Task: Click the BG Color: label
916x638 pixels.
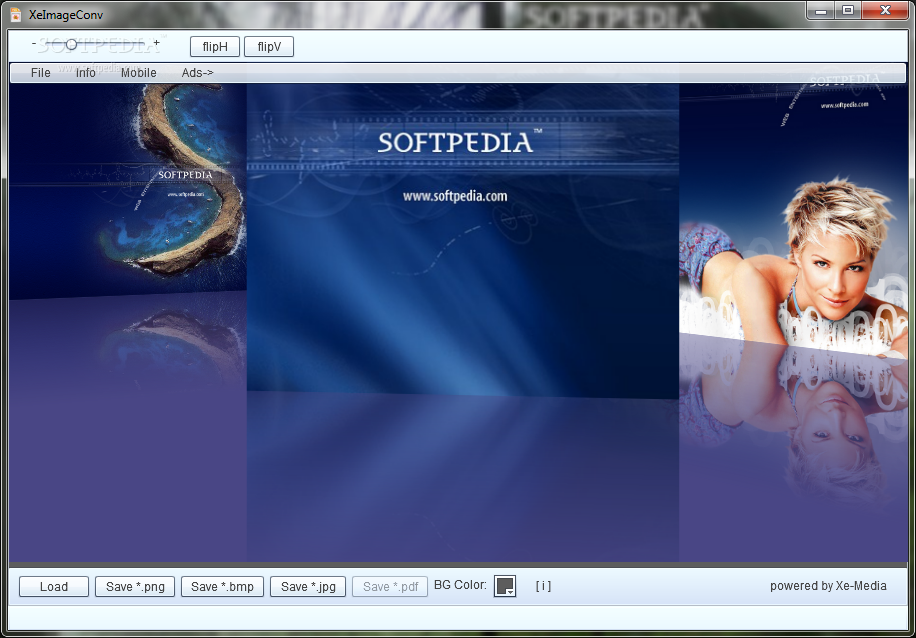Action: pyautogui.click(x=460, y=585)
